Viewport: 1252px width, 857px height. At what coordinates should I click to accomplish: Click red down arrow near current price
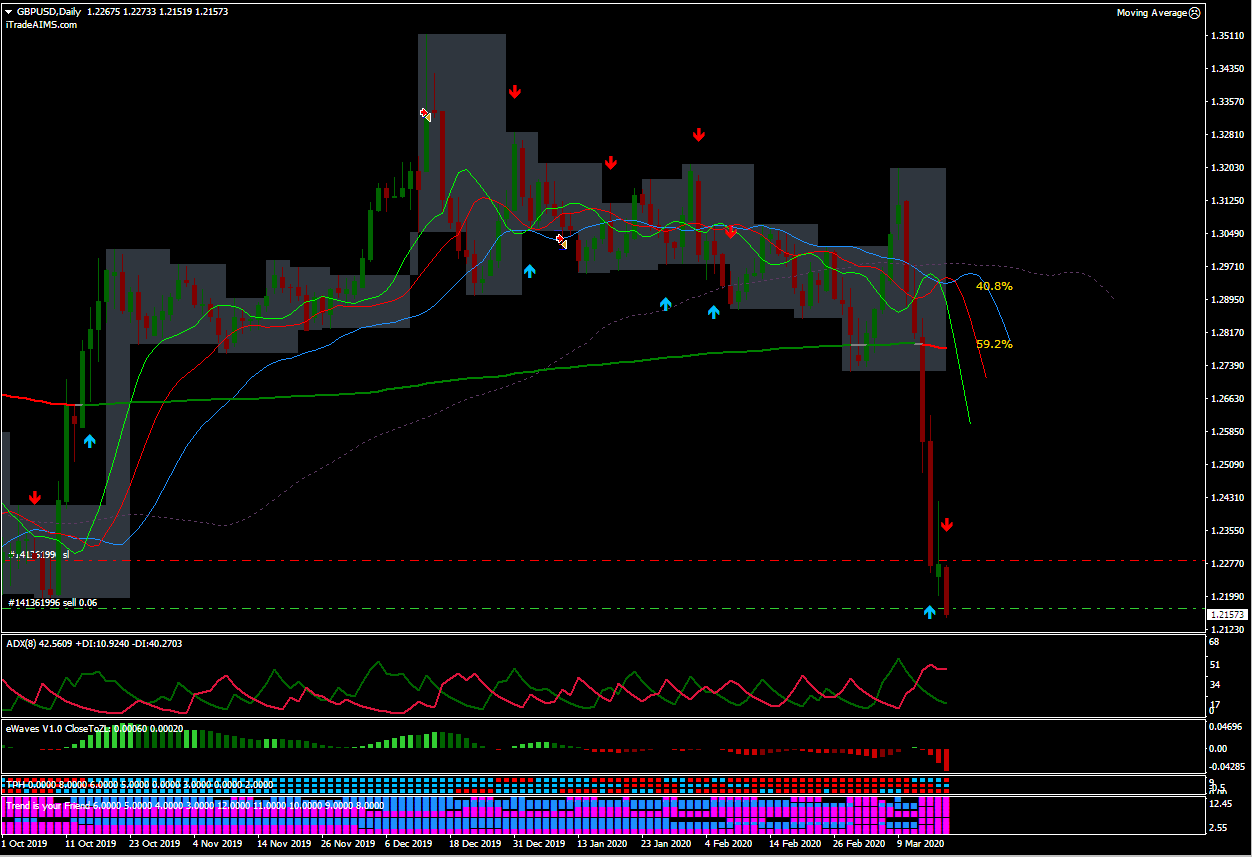(x=946, y=524)
